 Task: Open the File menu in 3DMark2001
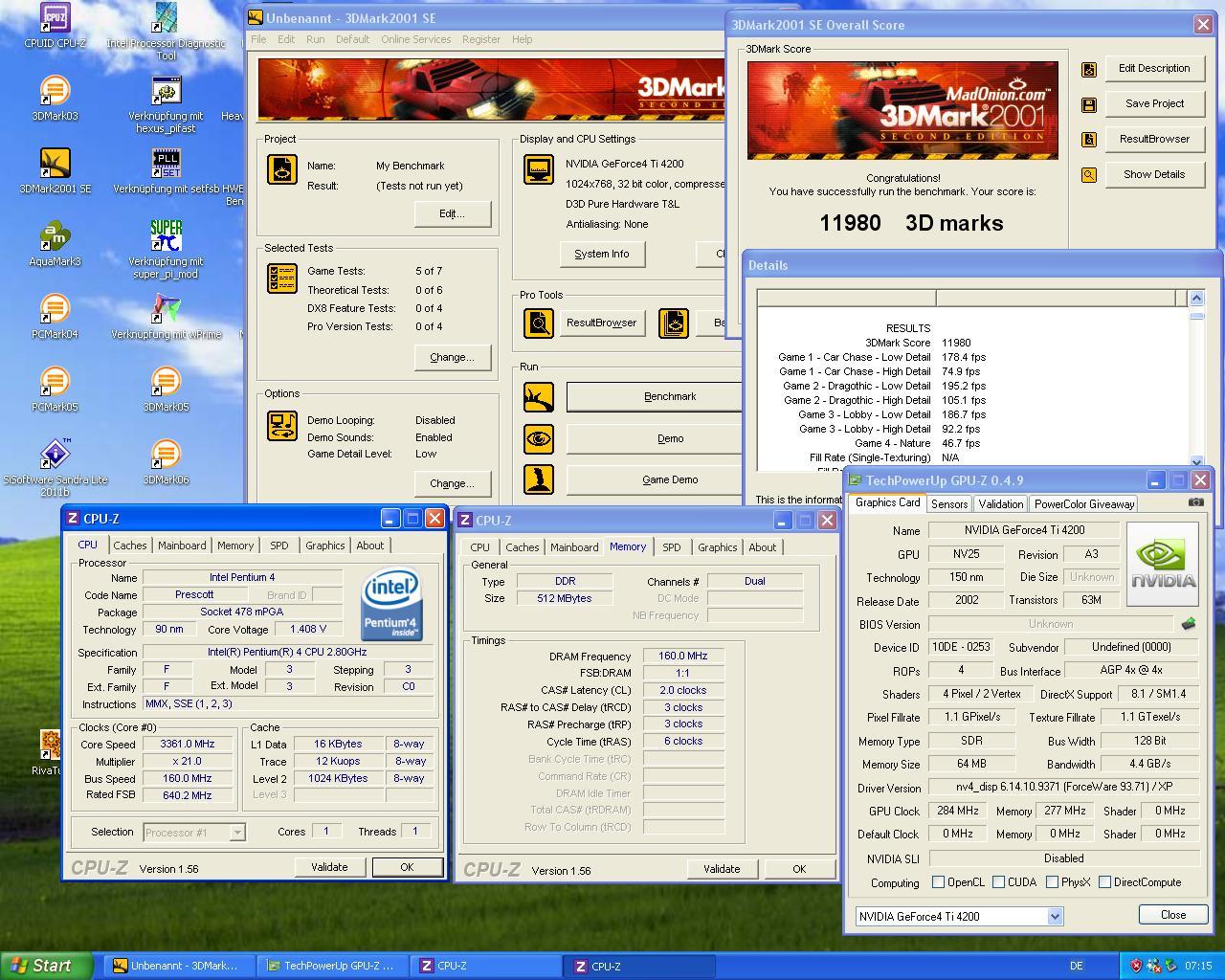pyautogui.click(x=258, y=39)
